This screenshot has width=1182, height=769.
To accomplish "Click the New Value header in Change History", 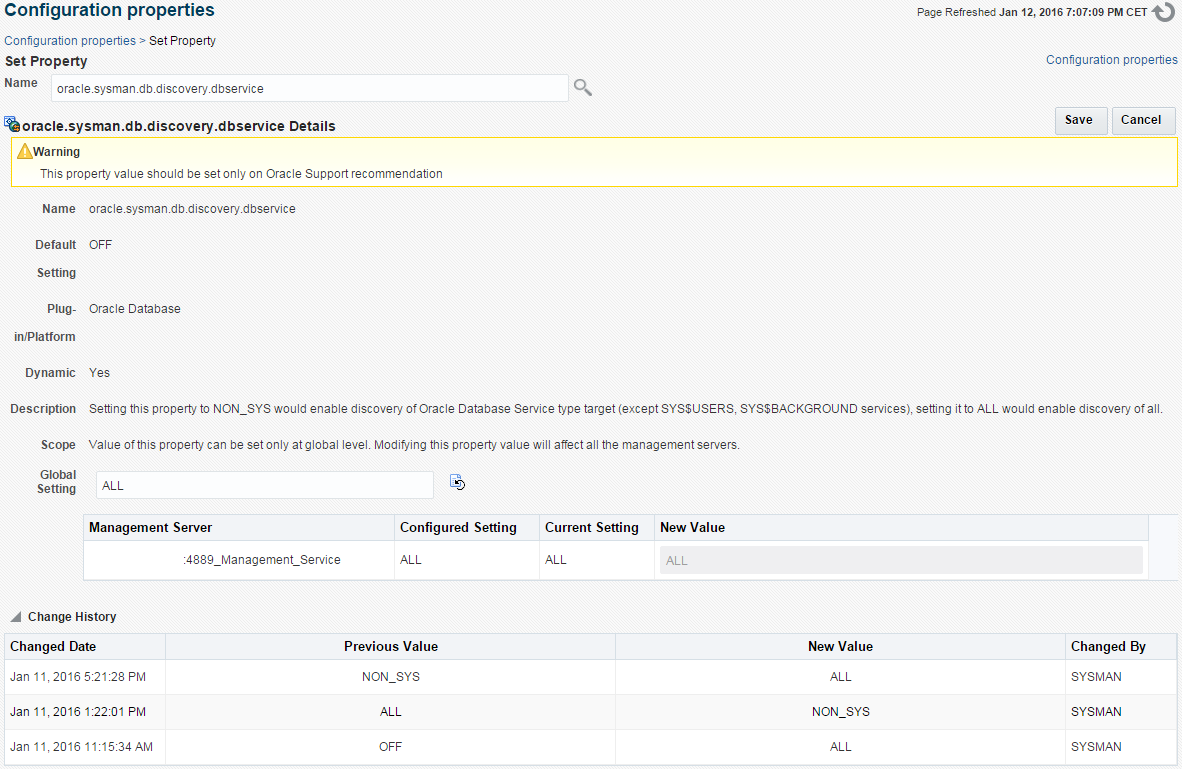I will (841, 647).
